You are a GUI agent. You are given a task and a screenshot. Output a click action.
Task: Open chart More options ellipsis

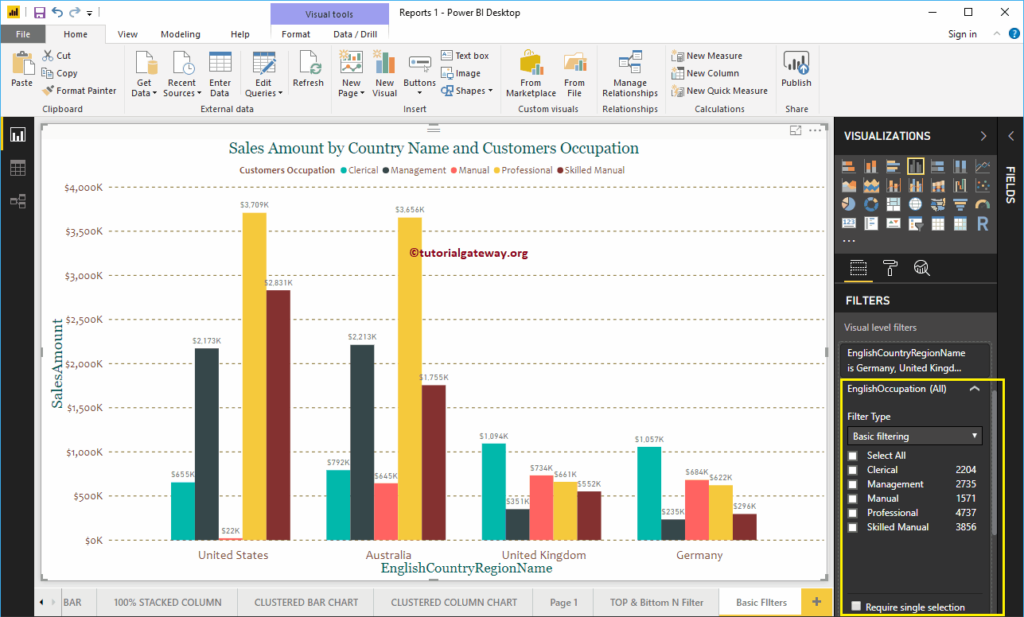[815, 131]
